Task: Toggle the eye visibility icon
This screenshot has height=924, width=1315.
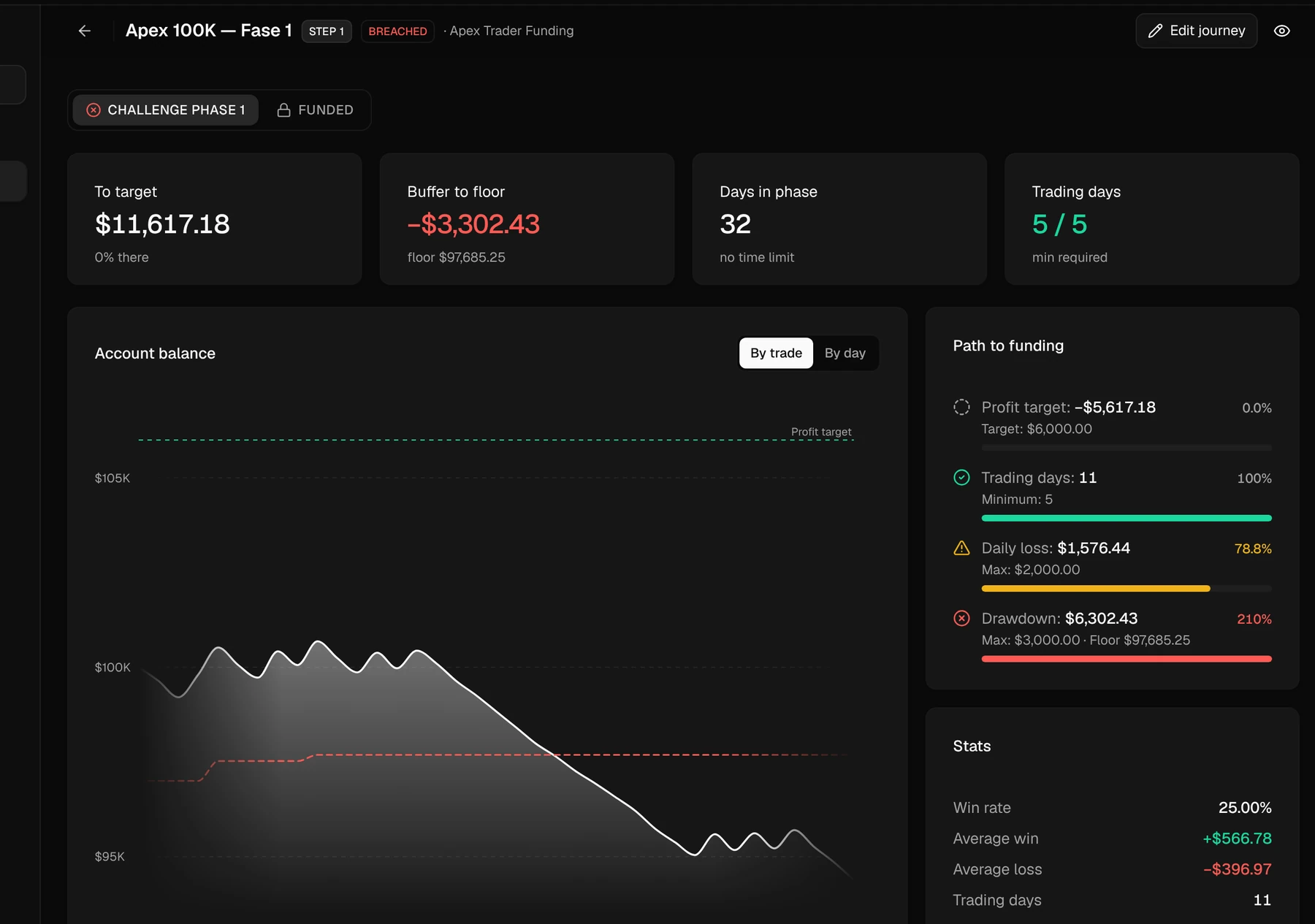Action: (x=1281, y=31)
